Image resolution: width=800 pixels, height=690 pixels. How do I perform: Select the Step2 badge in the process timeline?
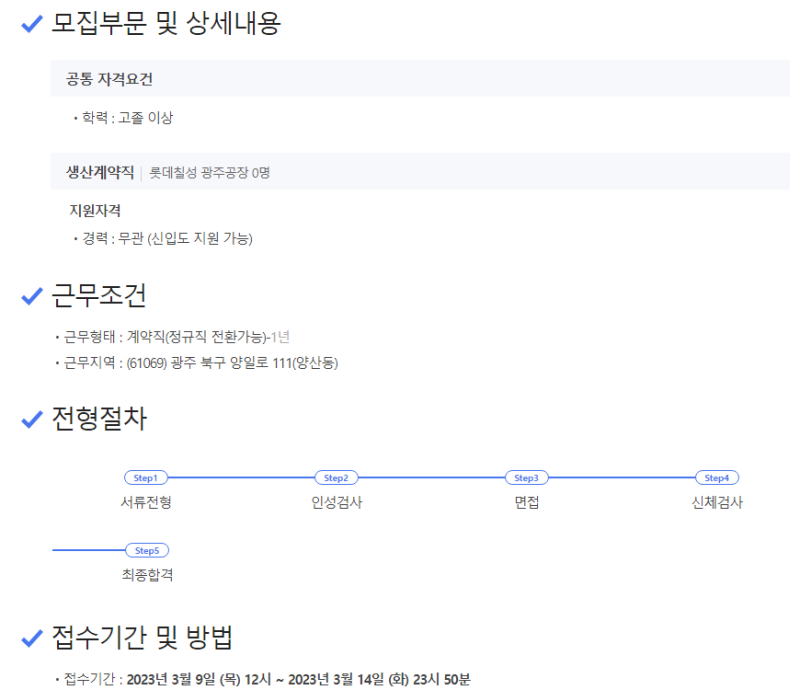tap(336, 478)
